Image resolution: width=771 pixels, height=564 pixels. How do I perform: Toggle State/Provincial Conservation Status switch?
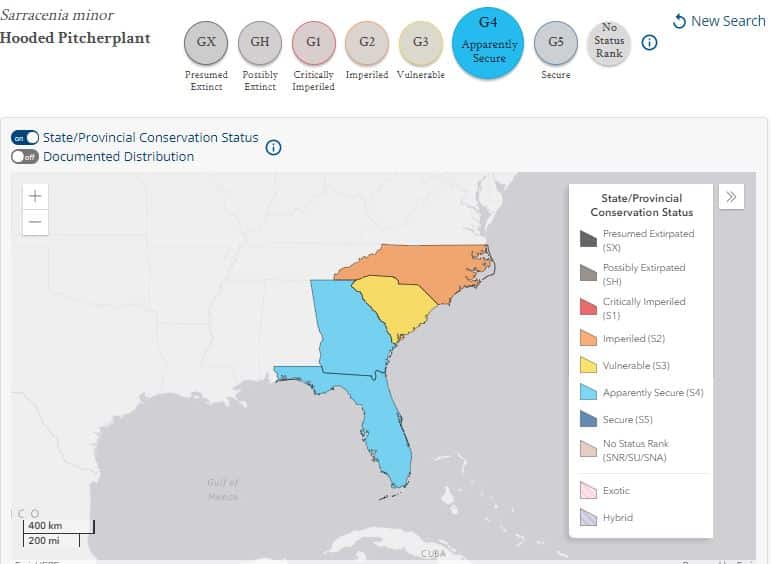coord(25,138)
